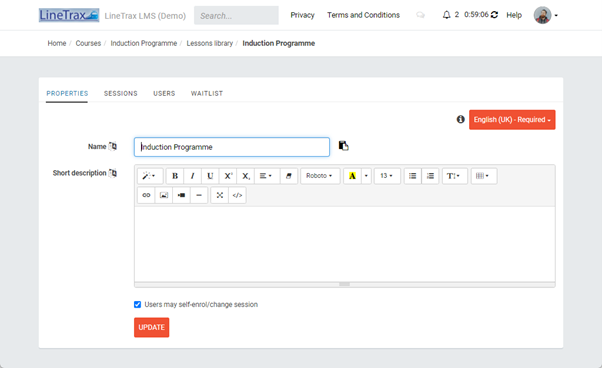Click the insert link icon
This screenshot has height=368, width=602.
point(146,195)
